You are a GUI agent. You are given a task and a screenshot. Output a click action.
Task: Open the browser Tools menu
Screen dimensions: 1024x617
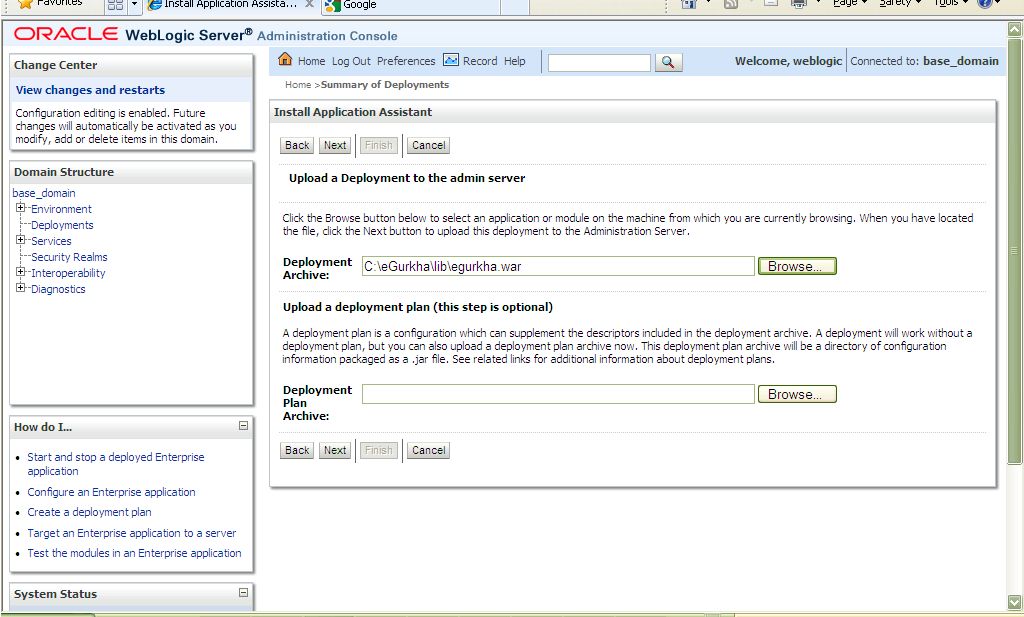coord(950,3)
